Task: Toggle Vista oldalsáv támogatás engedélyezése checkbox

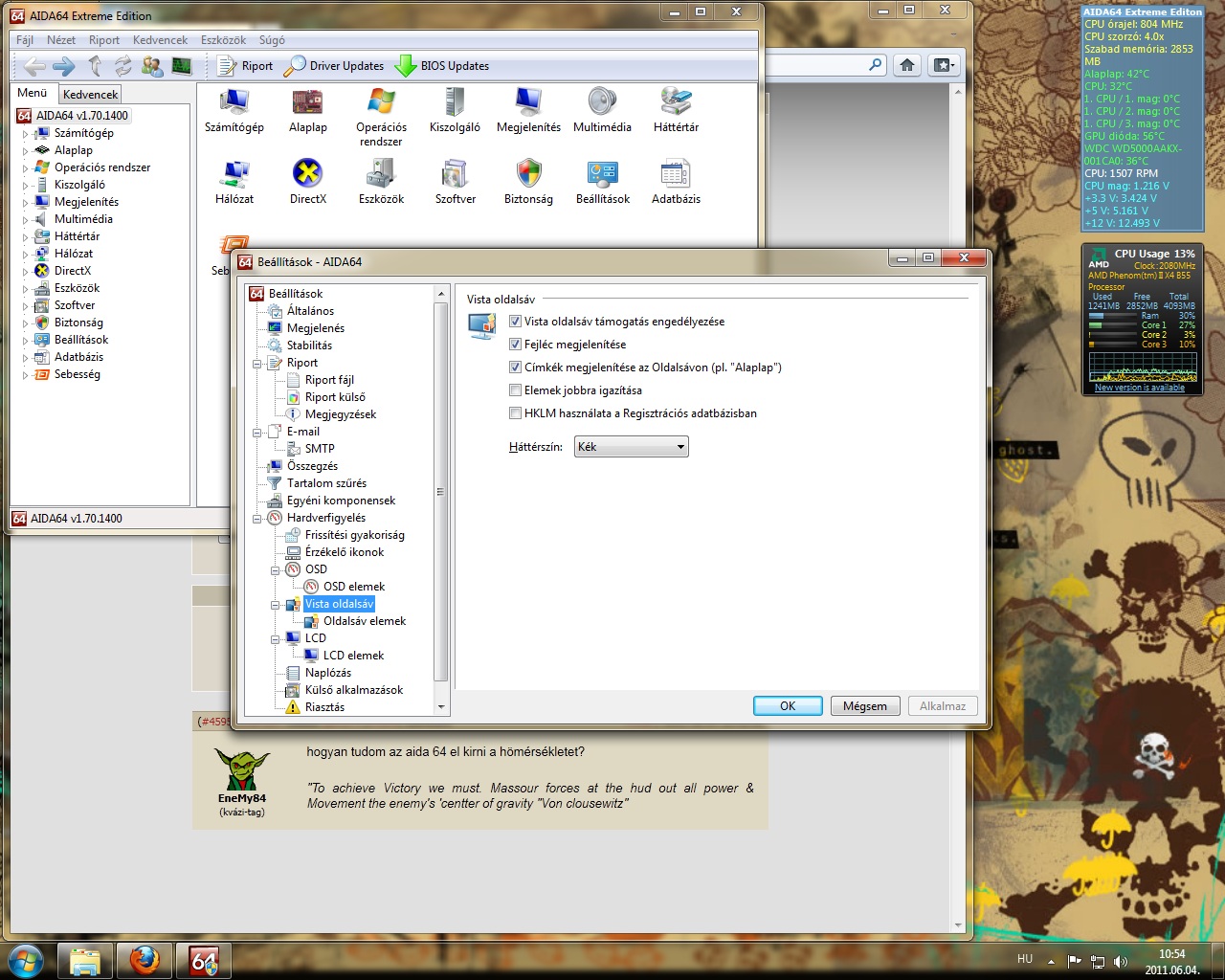Action: pos(515,322)
